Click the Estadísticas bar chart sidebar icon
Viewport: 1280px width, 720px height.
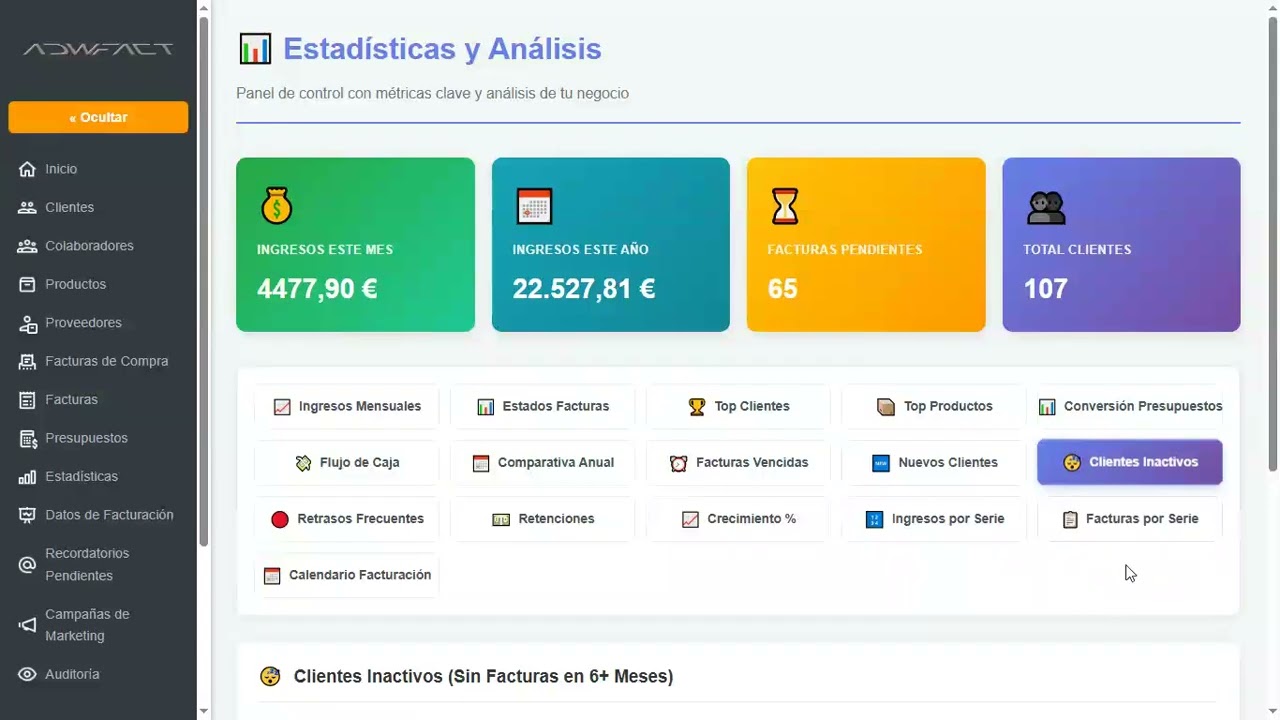point(27,477)
